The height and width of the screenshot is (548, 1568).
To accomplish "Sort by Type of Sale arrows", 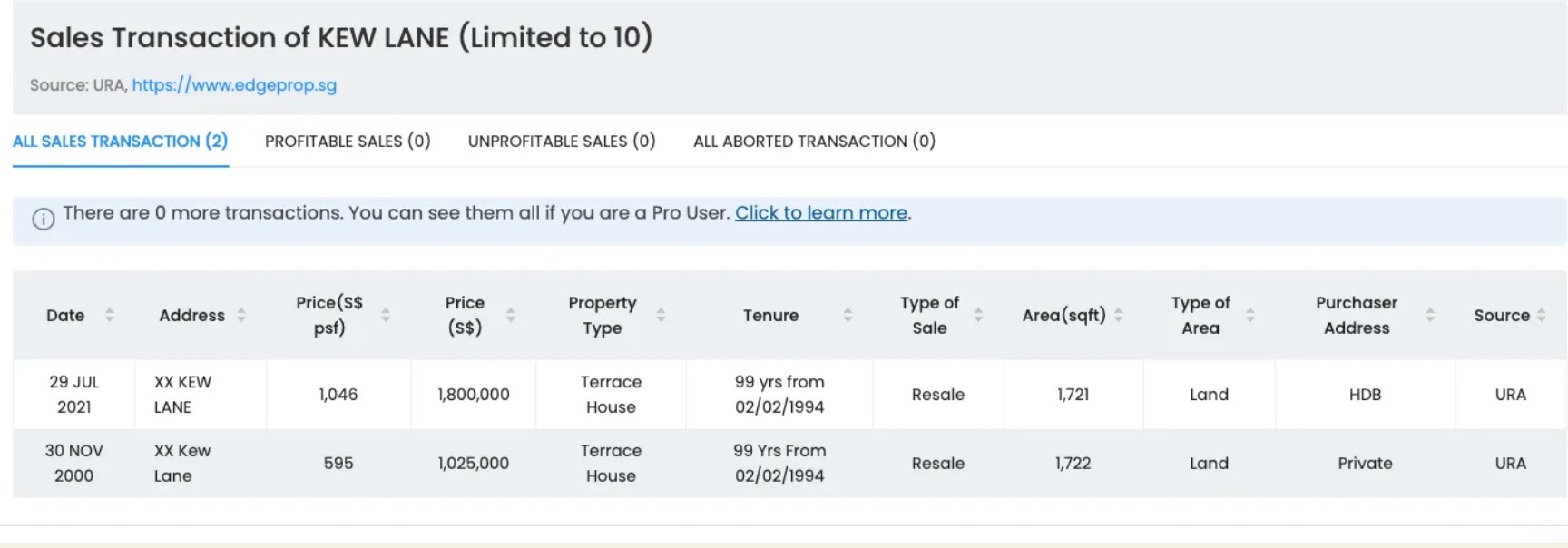I will [x=978, y=315].
